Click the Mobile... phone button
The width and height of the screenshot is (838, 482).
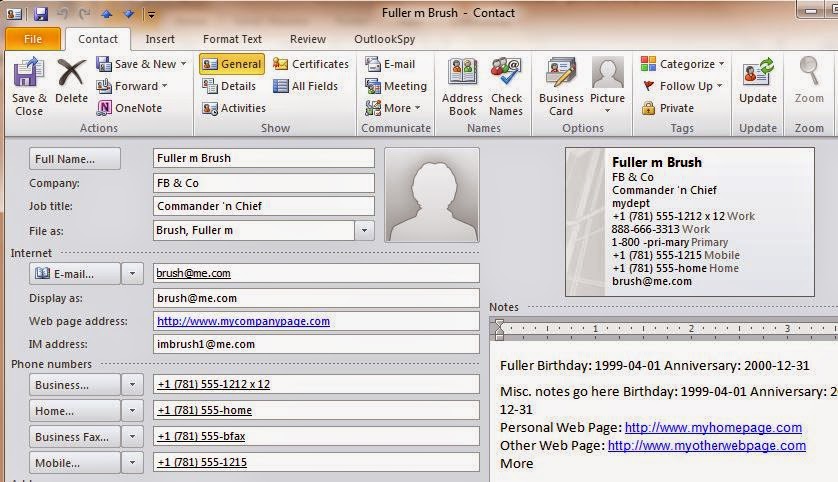click(x=75, y=463)
